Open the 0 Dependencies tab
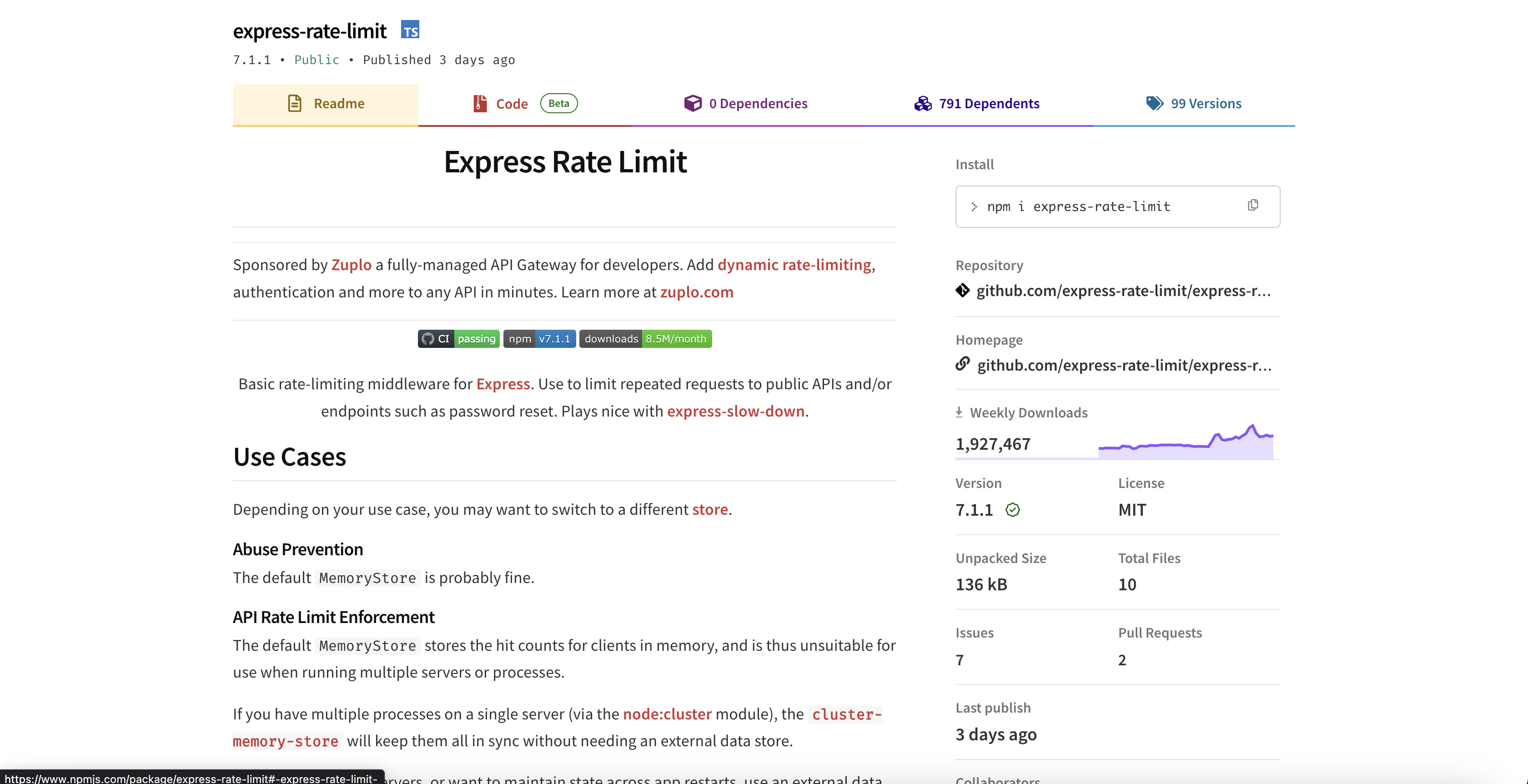 click(x=746, y=104)
